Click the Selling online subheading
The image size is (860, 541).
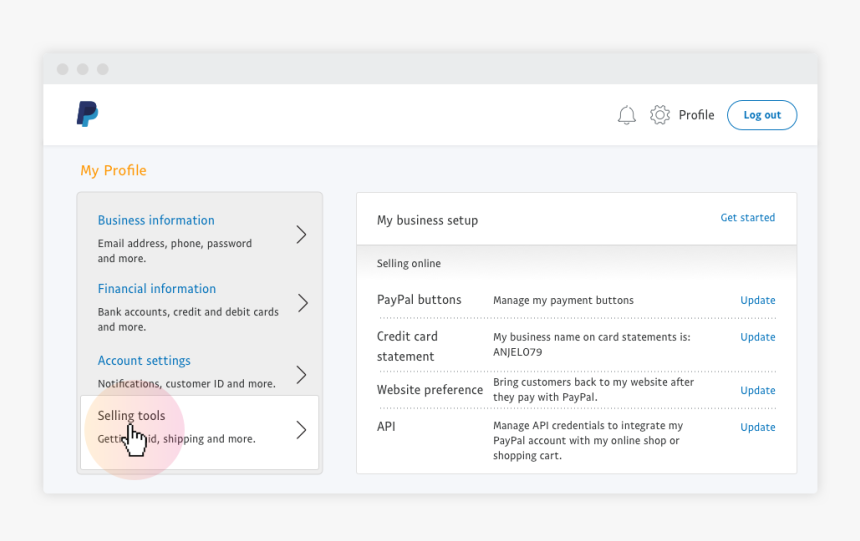(x=409, y=263)
